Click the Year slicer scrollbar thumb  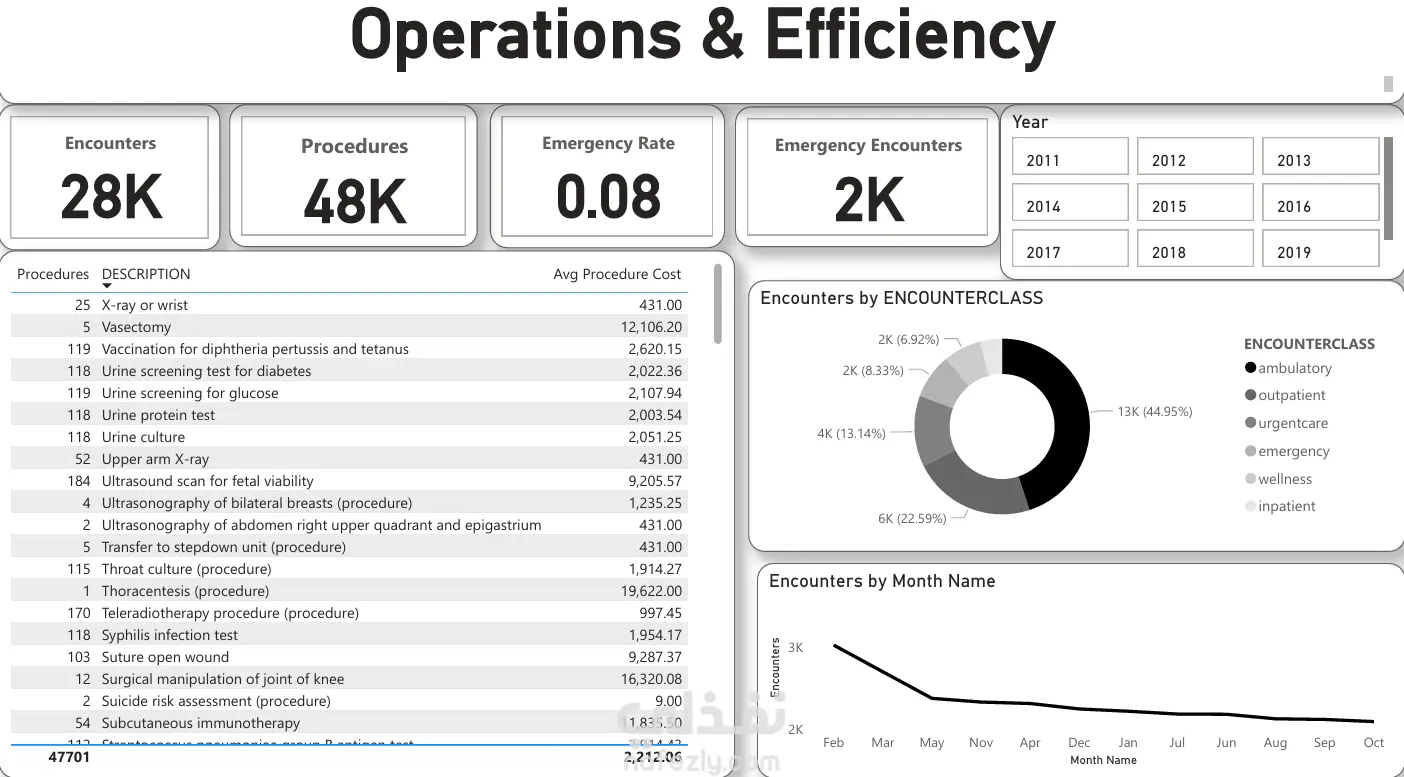pos(1388,188)
